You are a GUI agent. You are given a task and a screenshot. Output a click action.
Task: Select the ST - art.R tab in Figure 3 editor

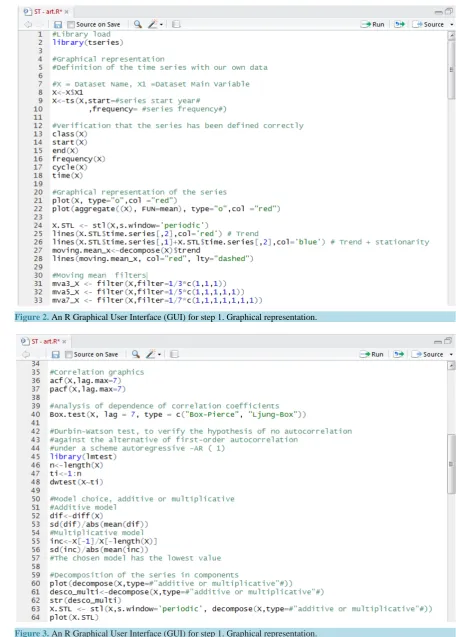46,341
